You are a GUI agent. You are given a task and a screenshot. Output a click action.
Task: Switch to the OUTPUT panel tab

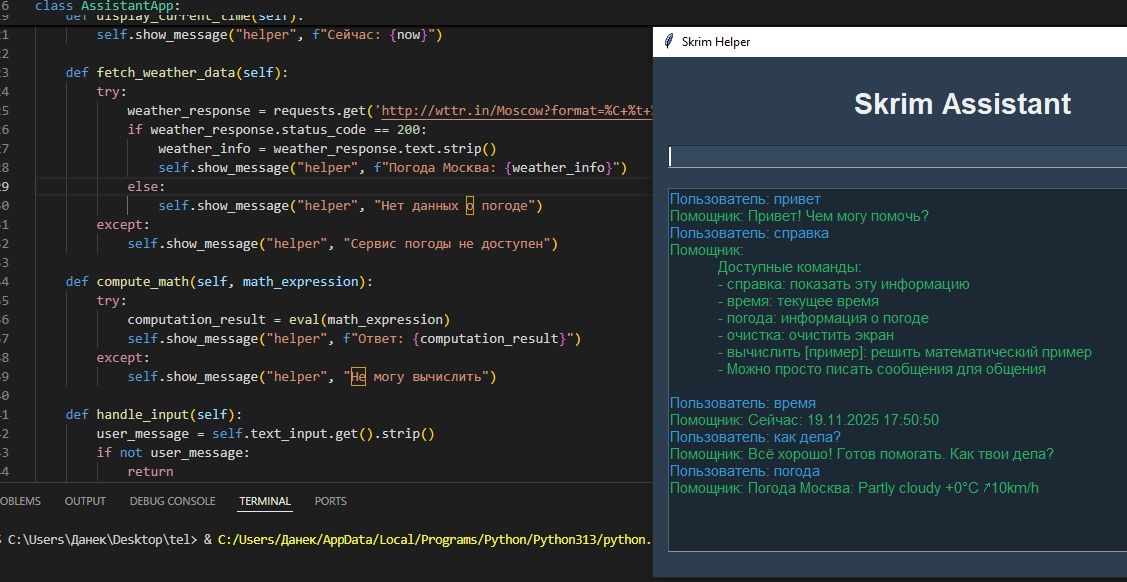[x=85, y=501]
